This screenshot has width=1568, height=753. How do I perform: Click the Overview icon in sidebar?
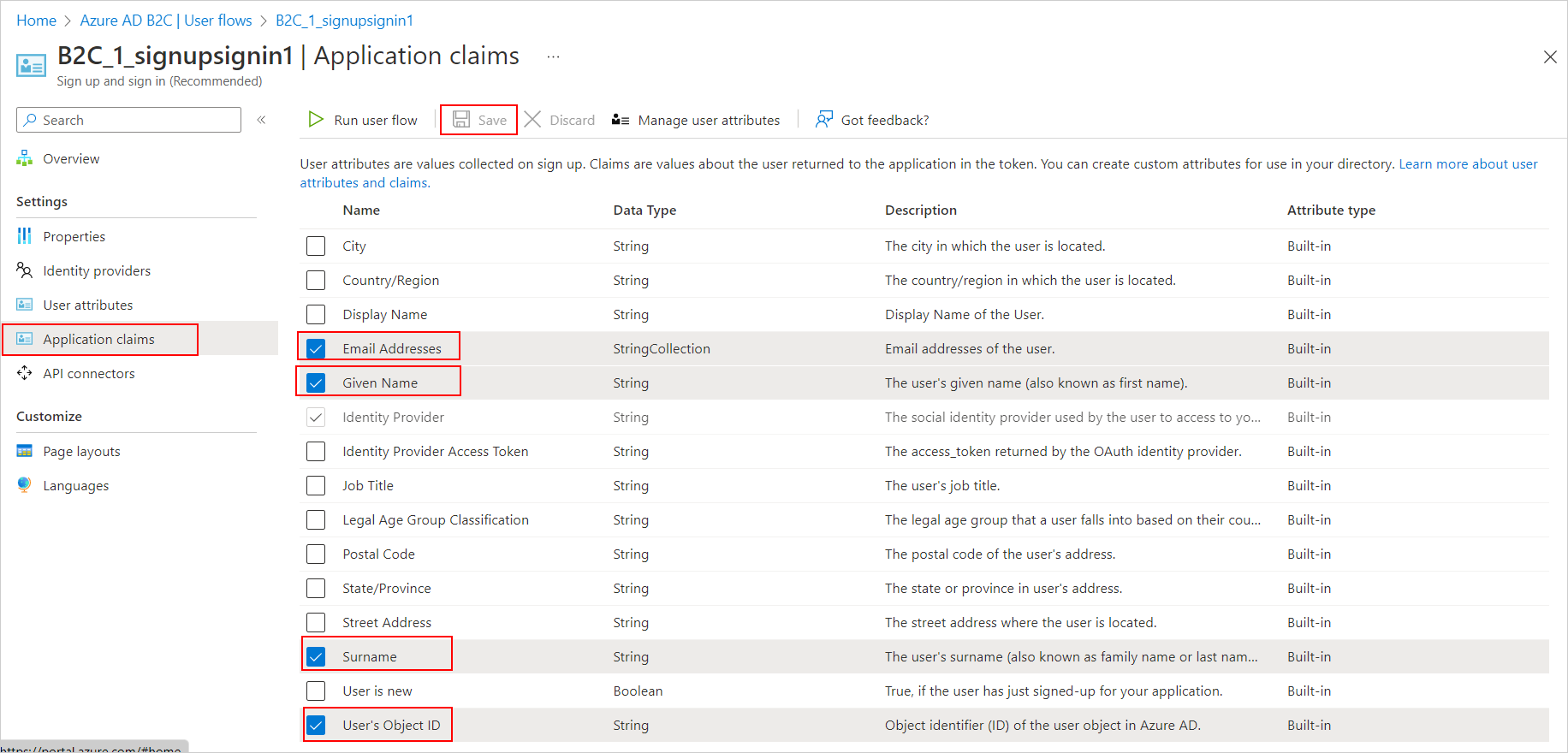click(25, 158)
